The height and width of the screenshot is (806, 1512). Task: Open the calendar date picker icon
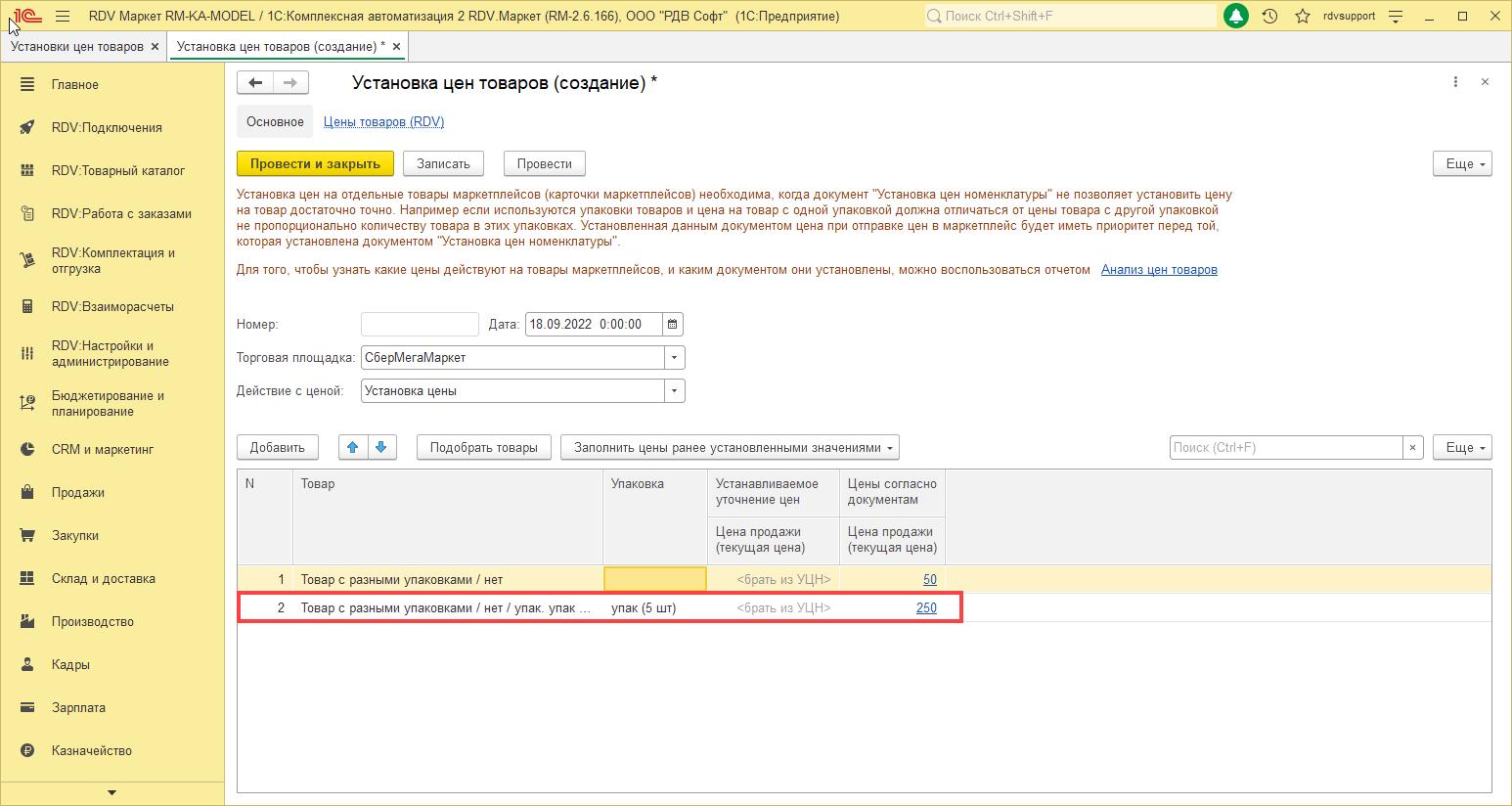672,325
